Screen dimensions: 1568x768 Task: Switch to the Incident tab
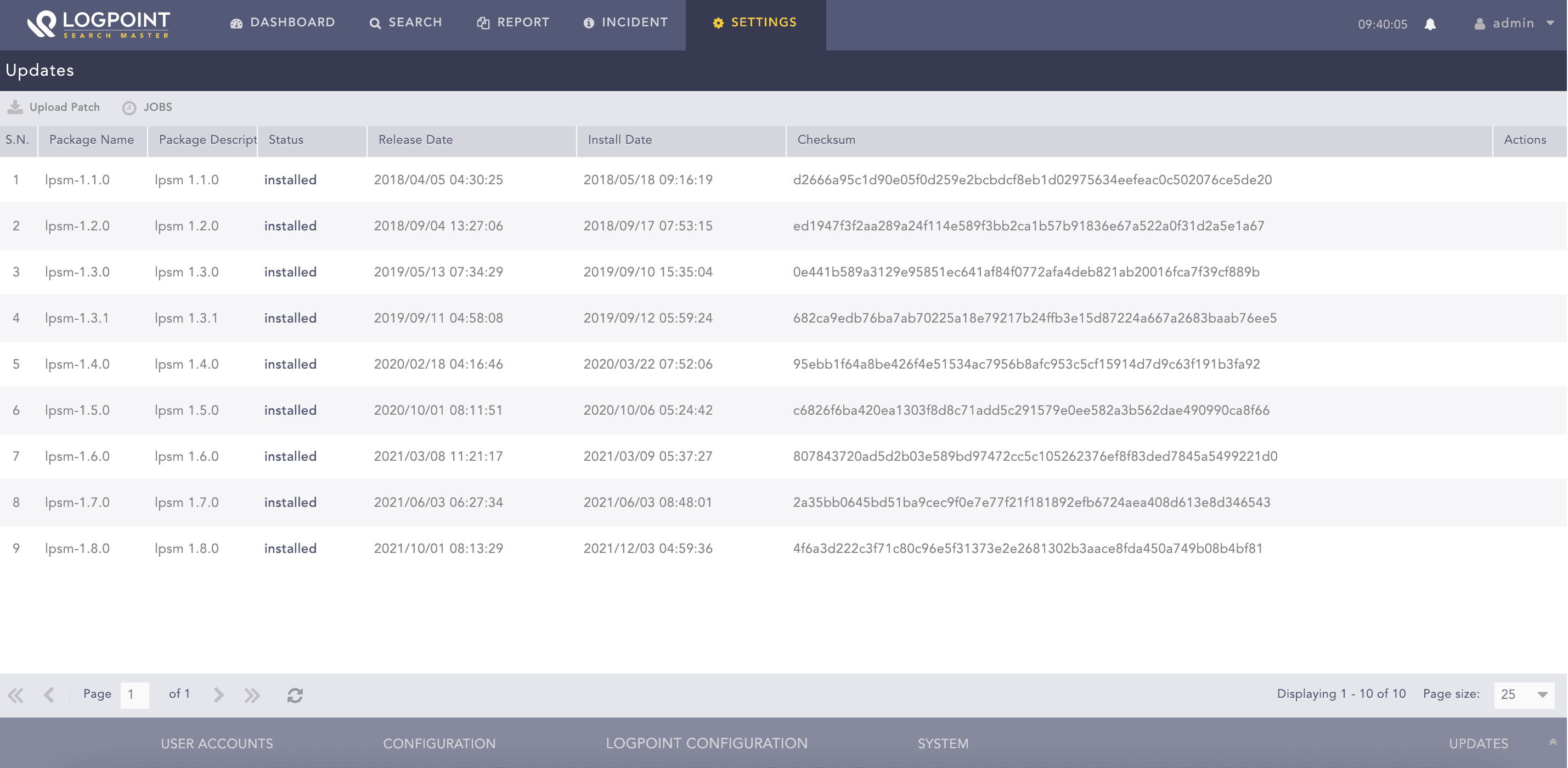point(626,22)
